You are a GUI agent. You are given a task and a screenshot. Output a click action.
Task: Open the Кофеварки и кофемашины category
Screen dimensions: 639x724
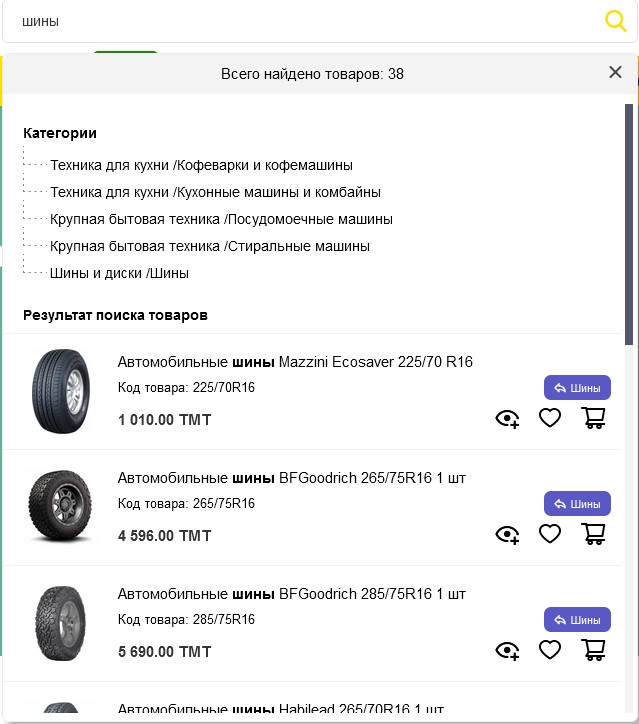pyautogui.click(x=201, y=165)
